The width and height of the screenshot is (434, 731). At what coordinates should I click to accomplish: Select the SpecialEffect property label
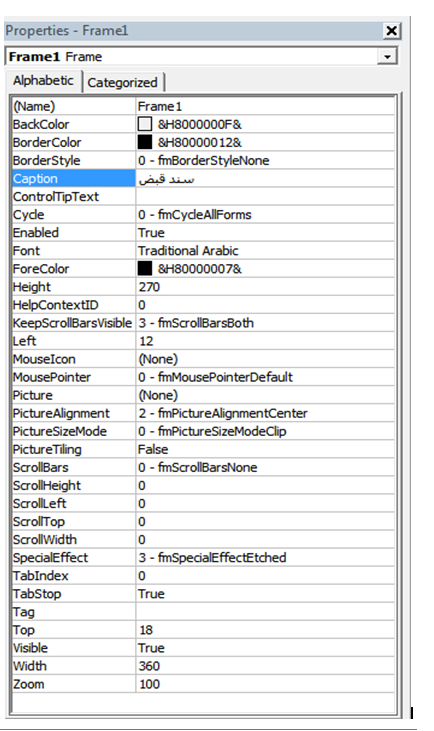[50, 558]
